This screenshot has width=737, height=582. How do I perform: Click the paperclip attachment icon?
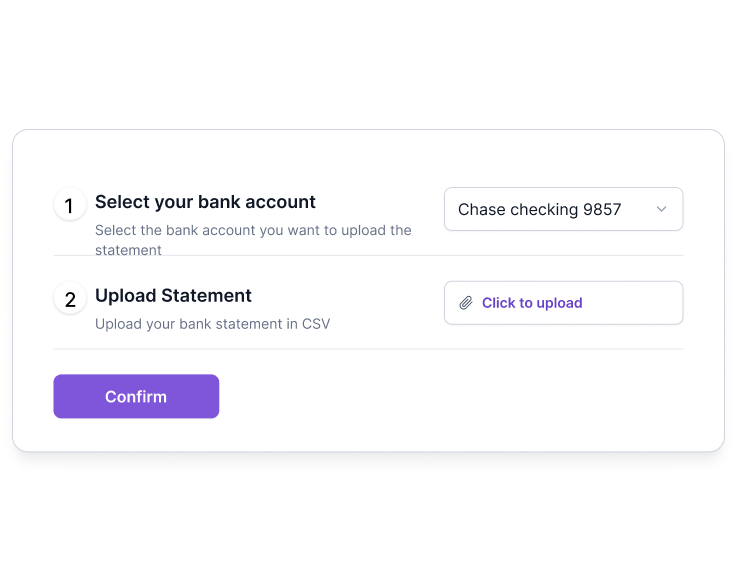[466, 303]
